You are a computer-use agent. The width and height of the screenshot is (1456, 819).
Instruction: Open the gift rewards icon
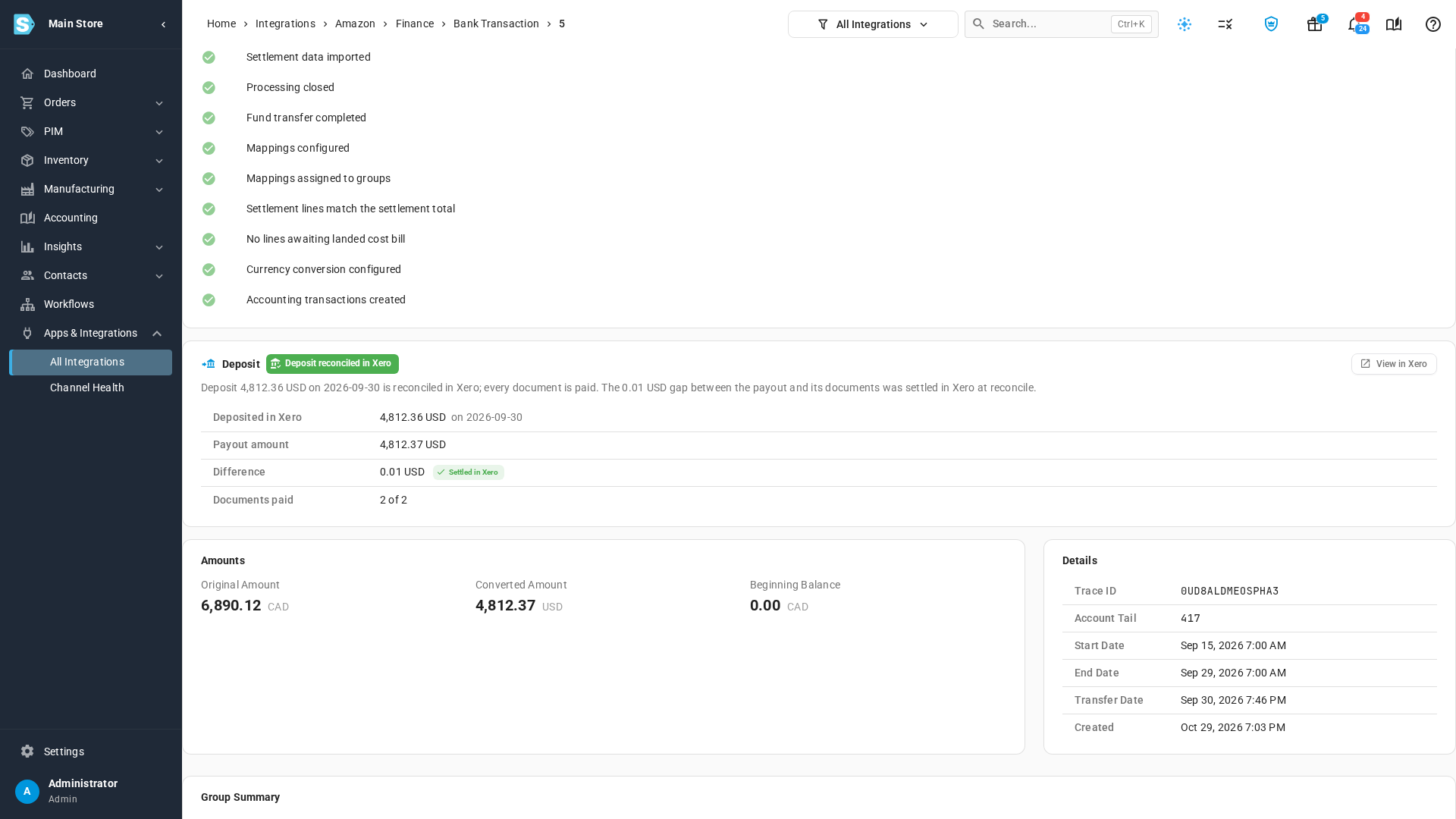click(x=1315, y=24)
